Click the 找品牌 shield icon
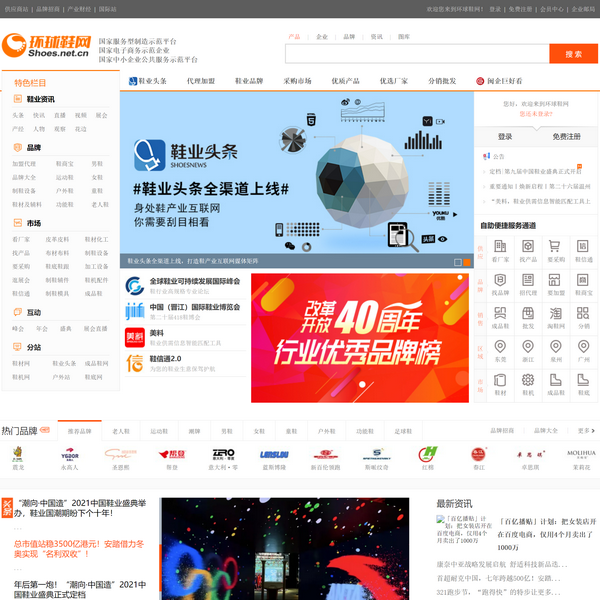 click(x=500, y=281)
